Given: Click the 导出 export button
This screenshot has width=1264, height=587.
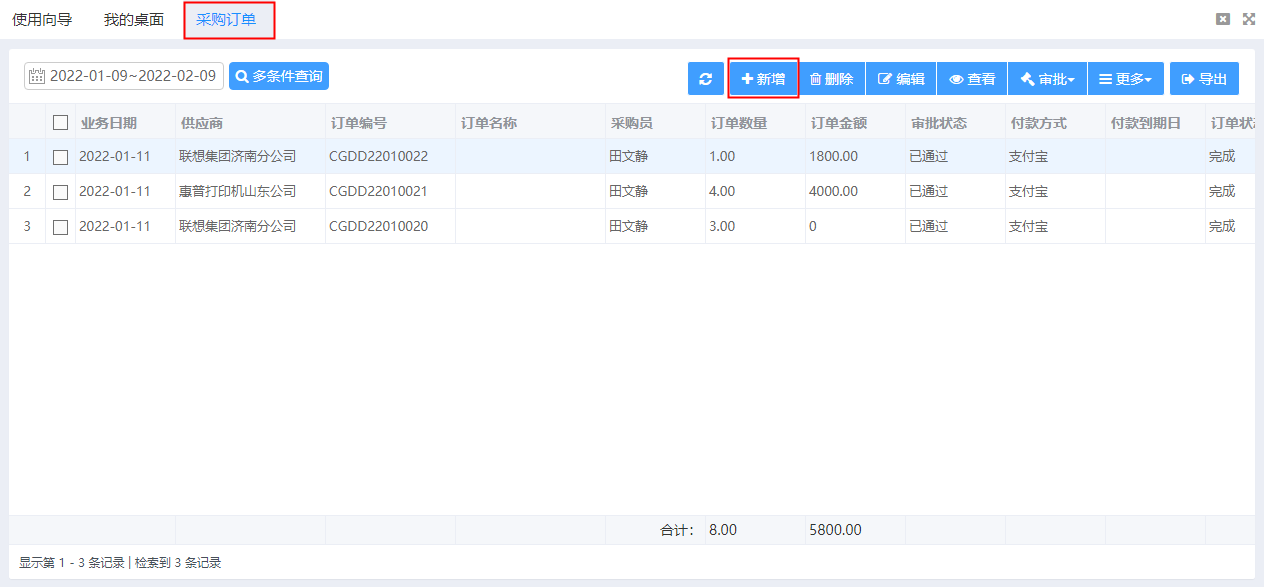Looking at the screenshot, I should pos(1204,79).
